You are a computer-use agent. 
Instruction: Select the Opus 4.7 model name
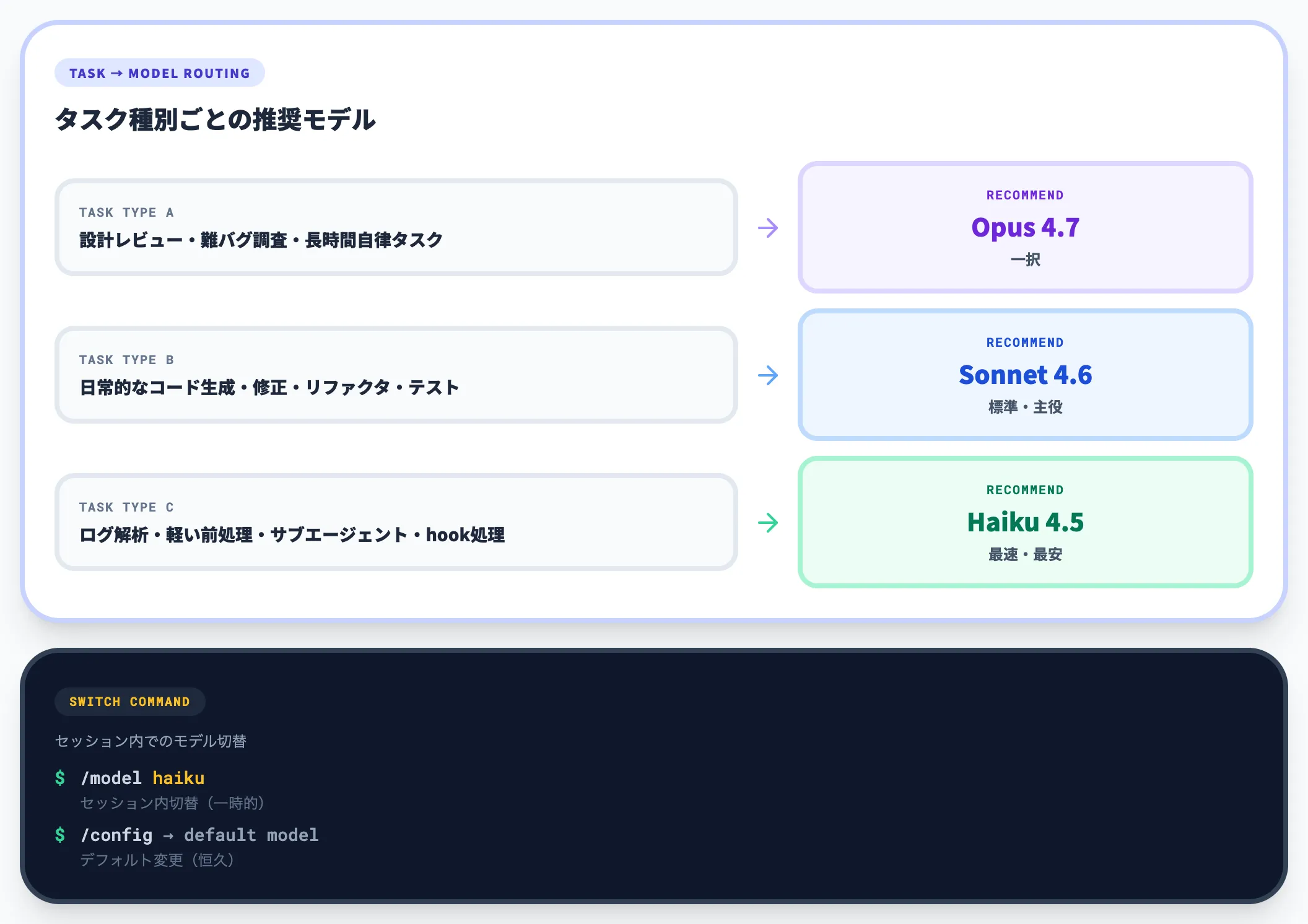1025,227
